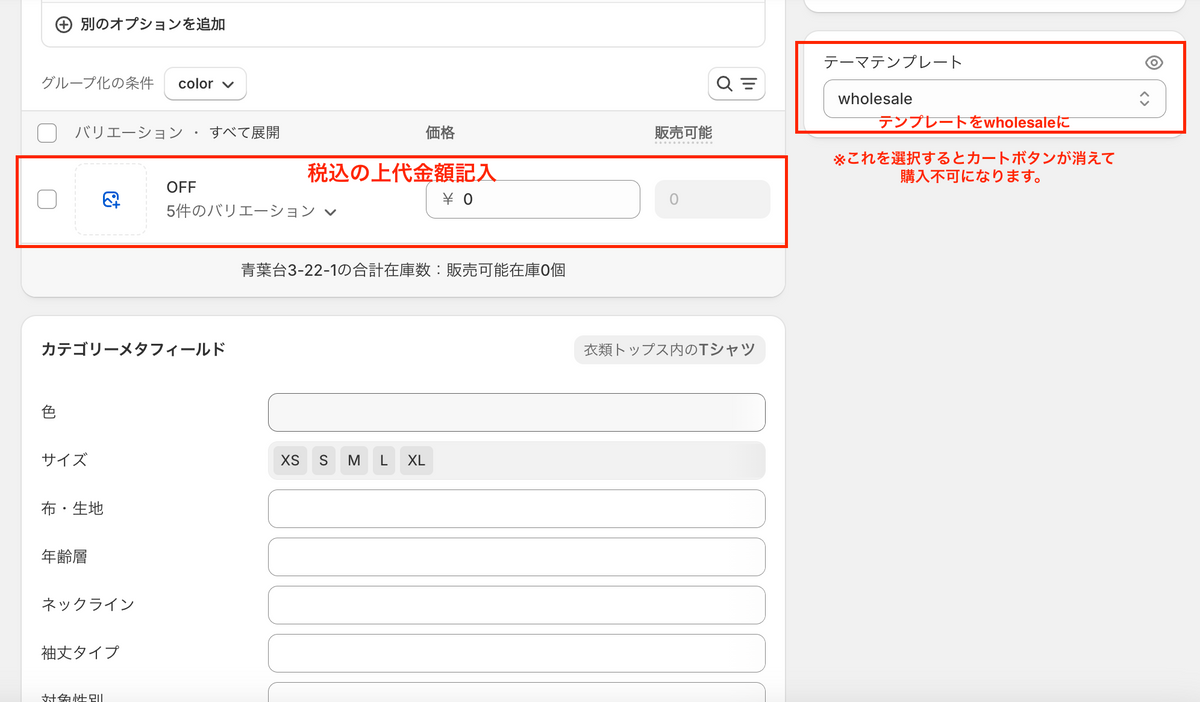Select the M size chip
Screen dimensions: 1200x702
pyautogui.click(x=354, y=461)
